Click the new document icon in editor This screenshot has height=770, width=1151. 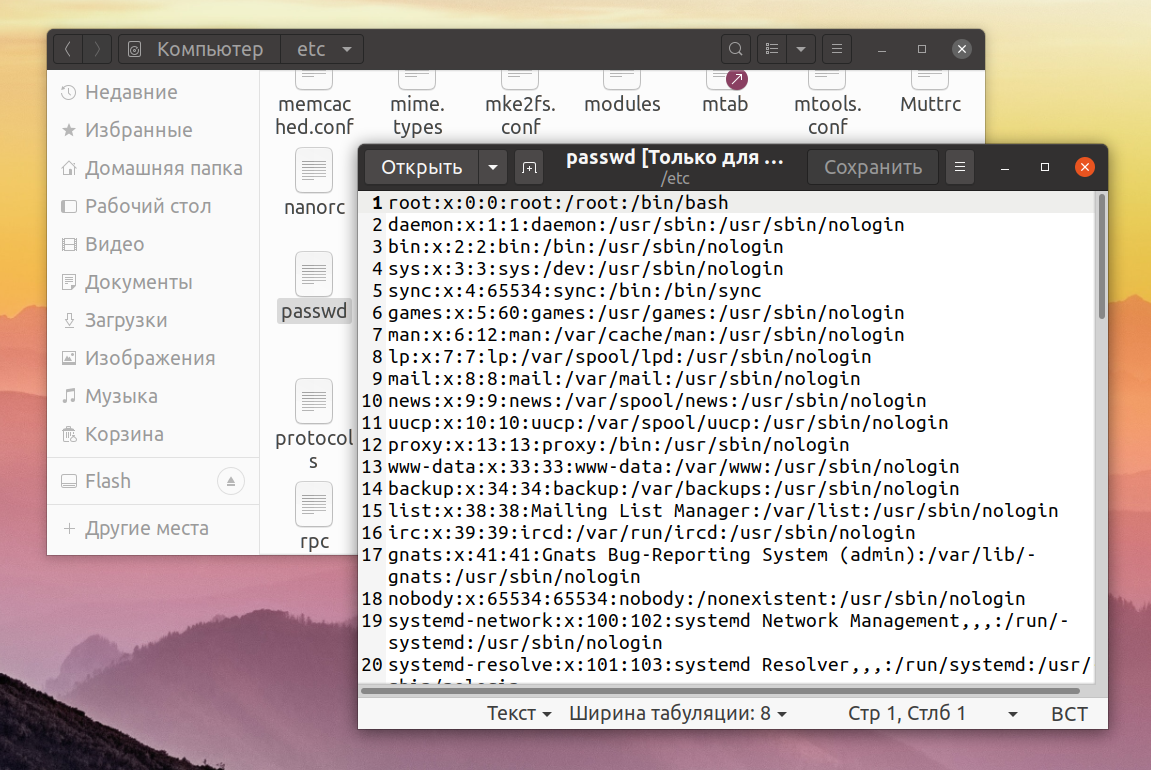[529, 167]
